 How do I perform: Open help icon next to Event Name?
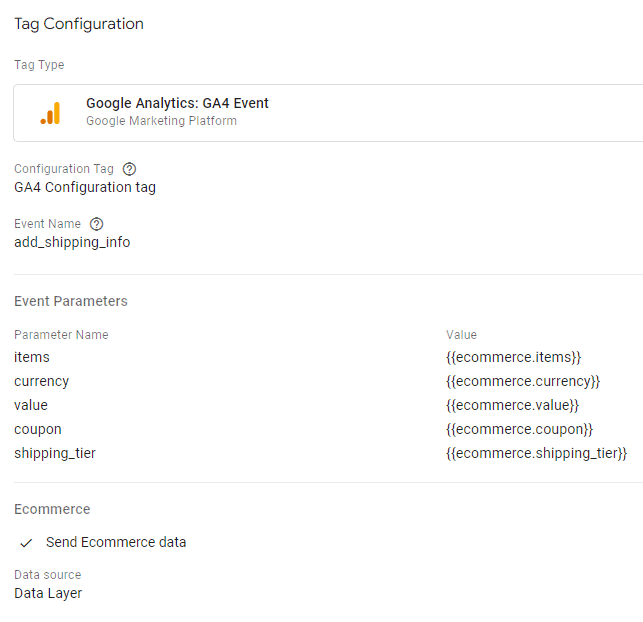[97, 224]
